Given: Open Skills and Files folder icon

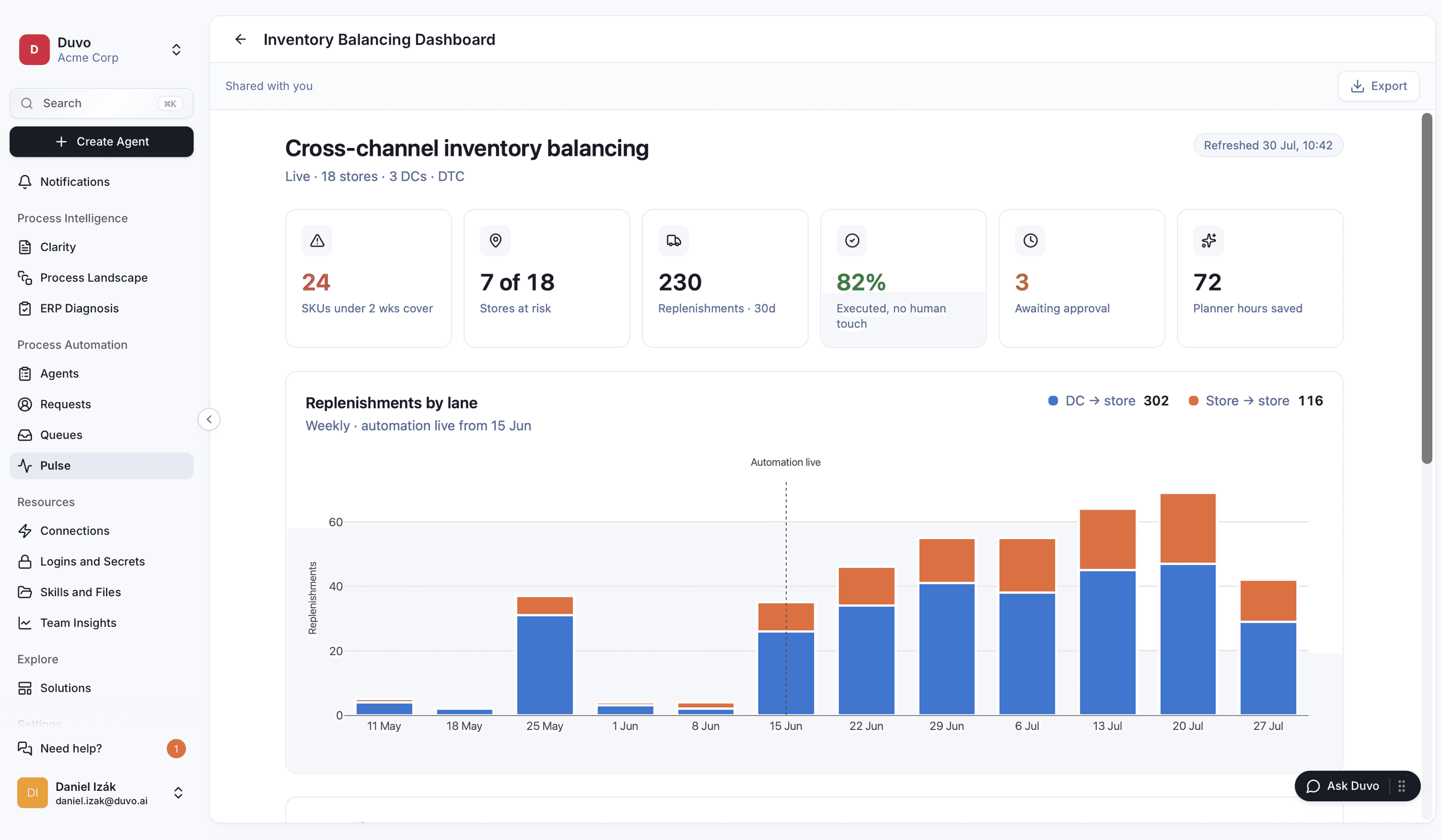Looking at the screenshot, I should click(x=25, y=592).
